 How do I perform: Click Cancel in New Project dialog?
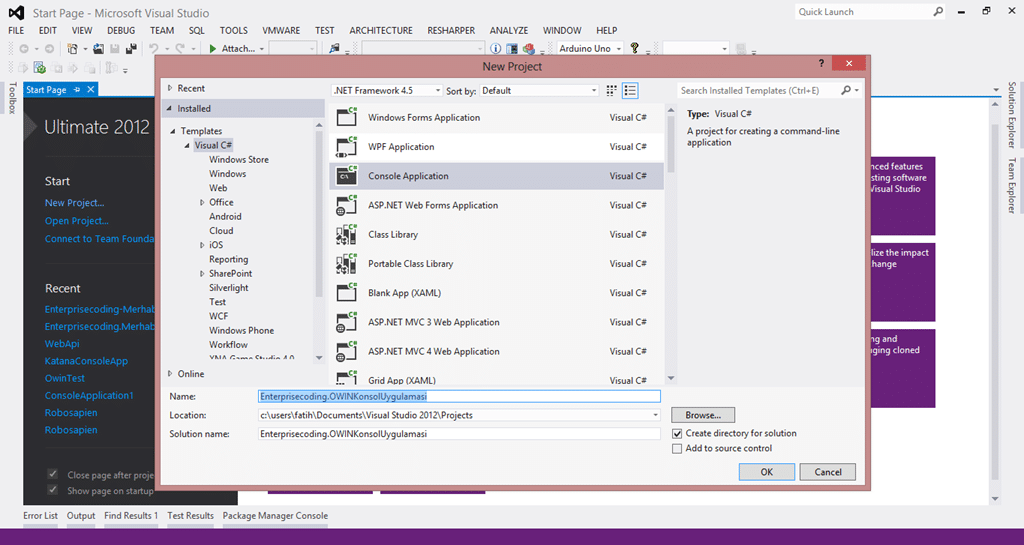pyautogui.click(x=827, y=472)
